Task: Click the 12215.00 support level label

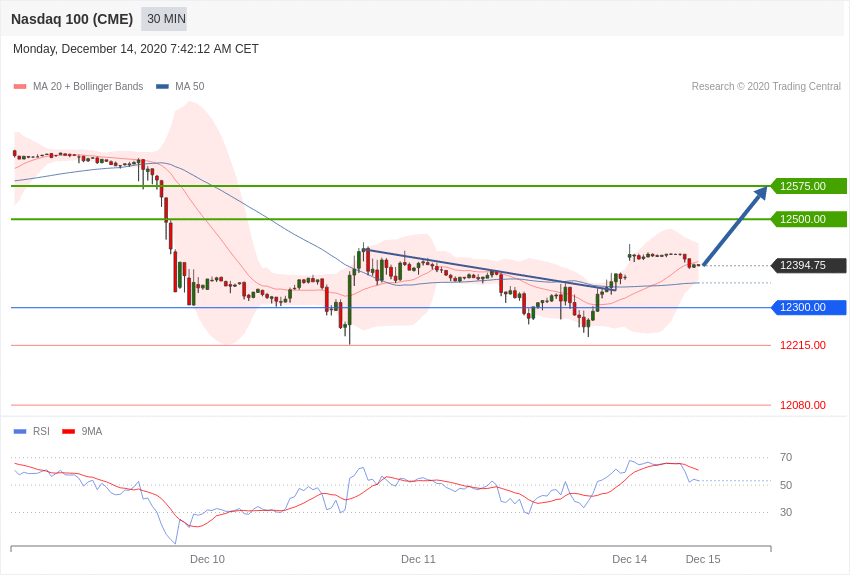Action: [802, 345]
